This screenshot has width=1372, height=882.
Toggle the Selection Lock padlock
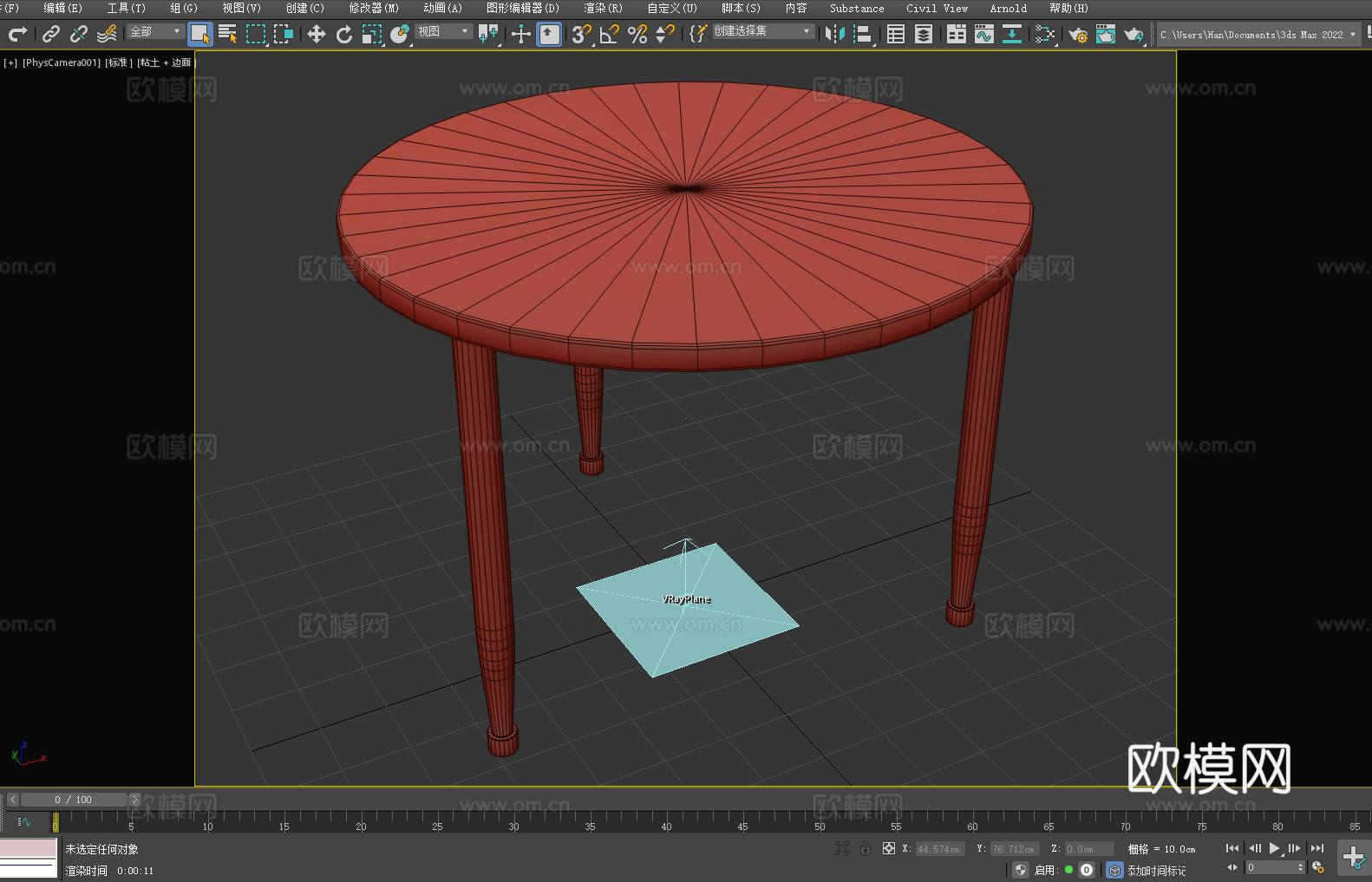pyautogui.click(x=866, y=848)
